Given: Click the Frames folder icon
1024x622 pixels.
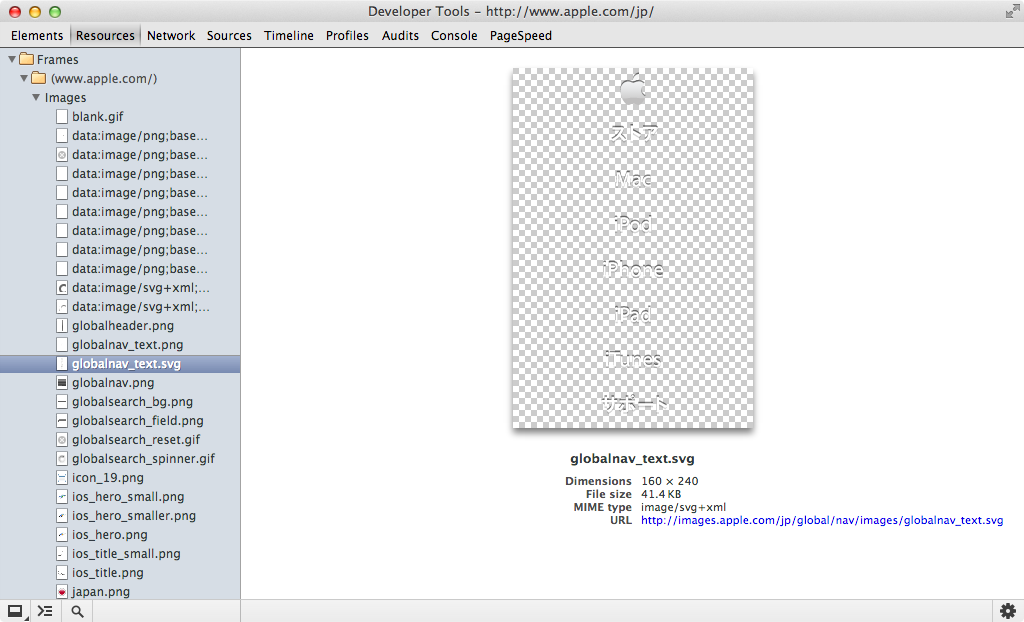Looking at the screenshot, I should (x=27, y=59).
